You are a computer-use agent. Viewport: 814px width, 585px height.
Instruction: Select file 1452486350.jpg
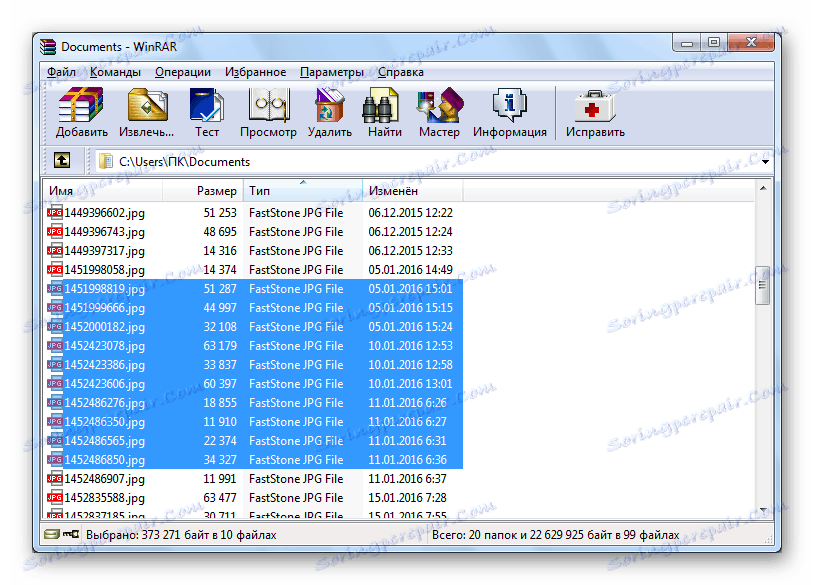[104, 421]
